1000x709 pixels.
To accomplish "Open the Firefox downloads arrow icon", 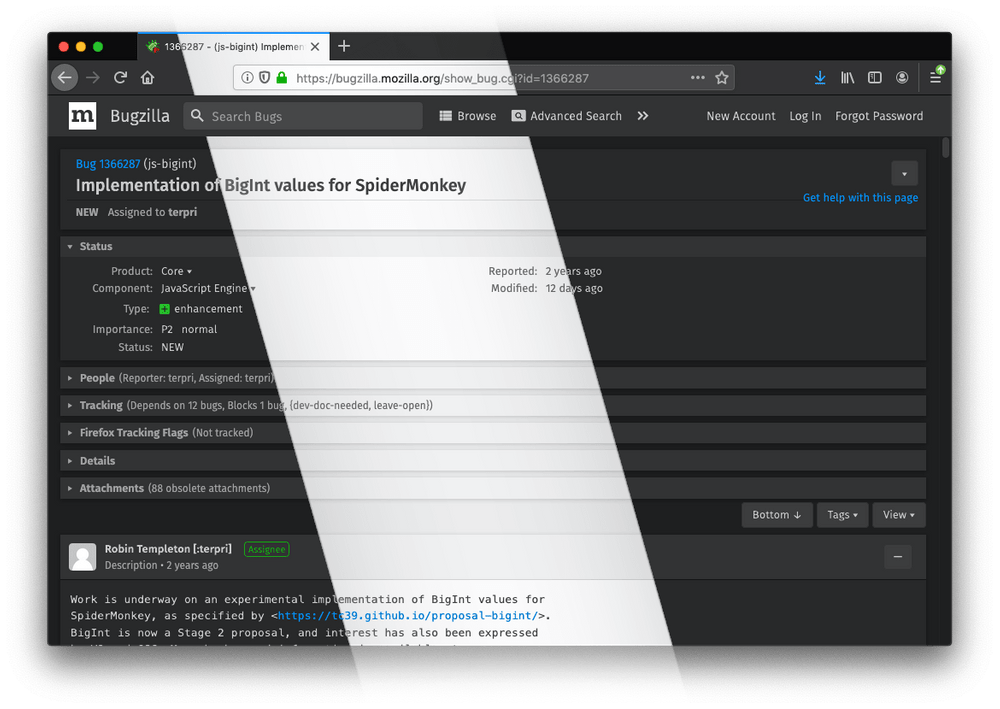I will pos(819,78).
